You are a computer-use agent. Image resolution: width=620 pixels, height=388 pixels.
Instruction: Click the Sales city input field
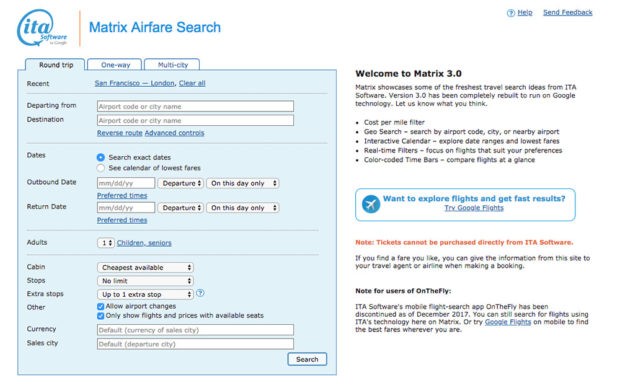195,344
